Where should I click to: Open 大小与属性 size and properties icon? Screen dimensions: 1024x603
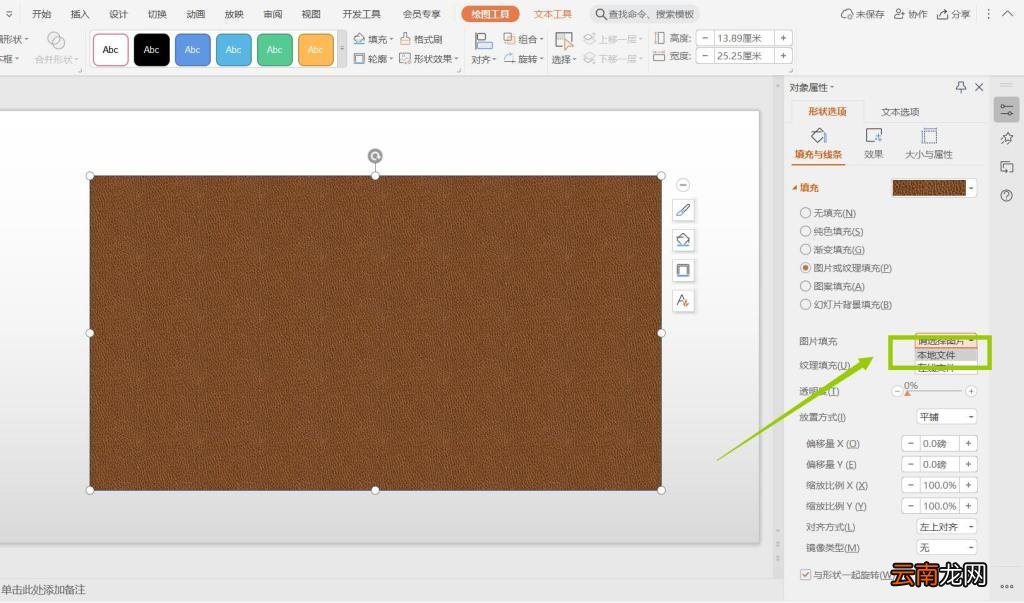coord(929,136)
